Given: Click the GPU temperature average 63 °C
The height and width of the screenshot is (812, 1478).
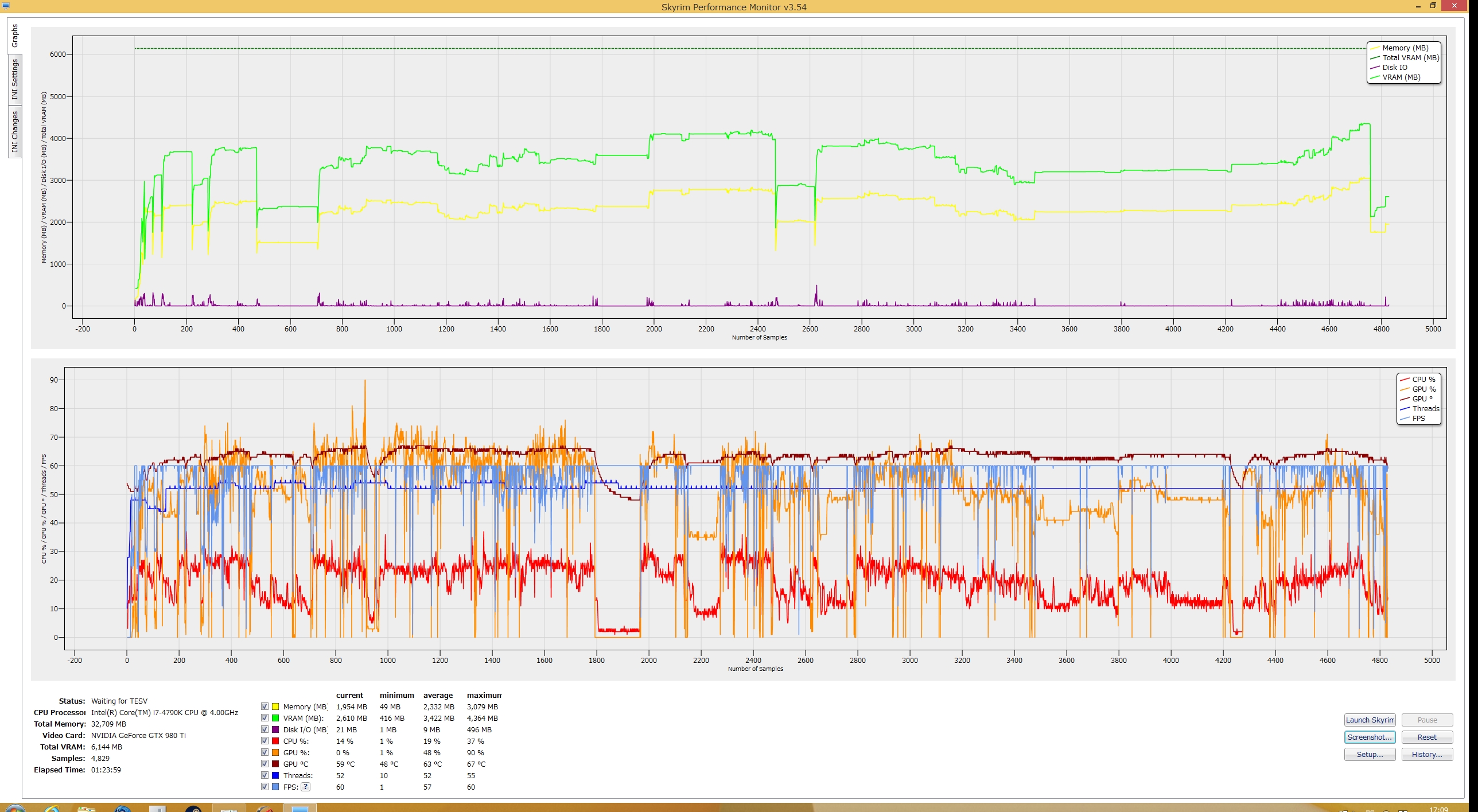Looking at the screenshot, I should click(433, 764).
